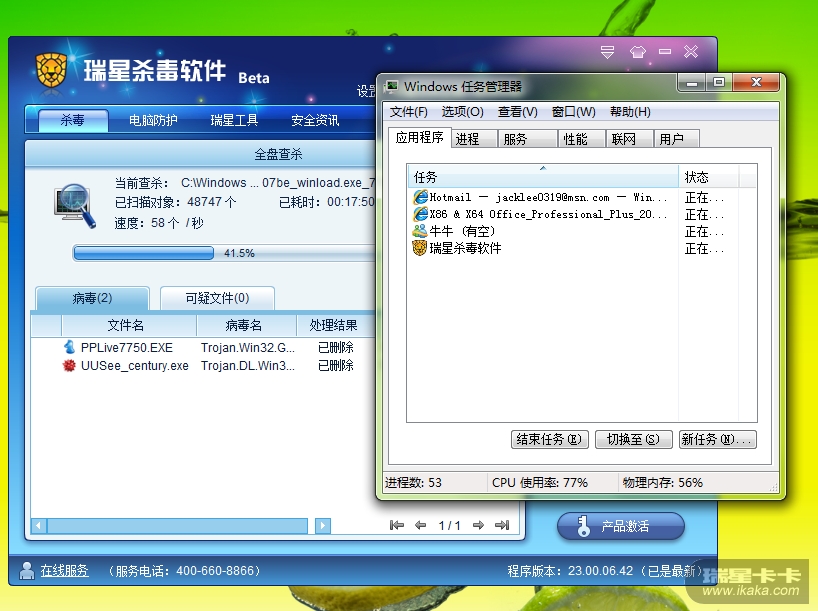Click the X86 & X64 Office IE icon
Viewport: 818px width, 611px height.
click(420, 214)
